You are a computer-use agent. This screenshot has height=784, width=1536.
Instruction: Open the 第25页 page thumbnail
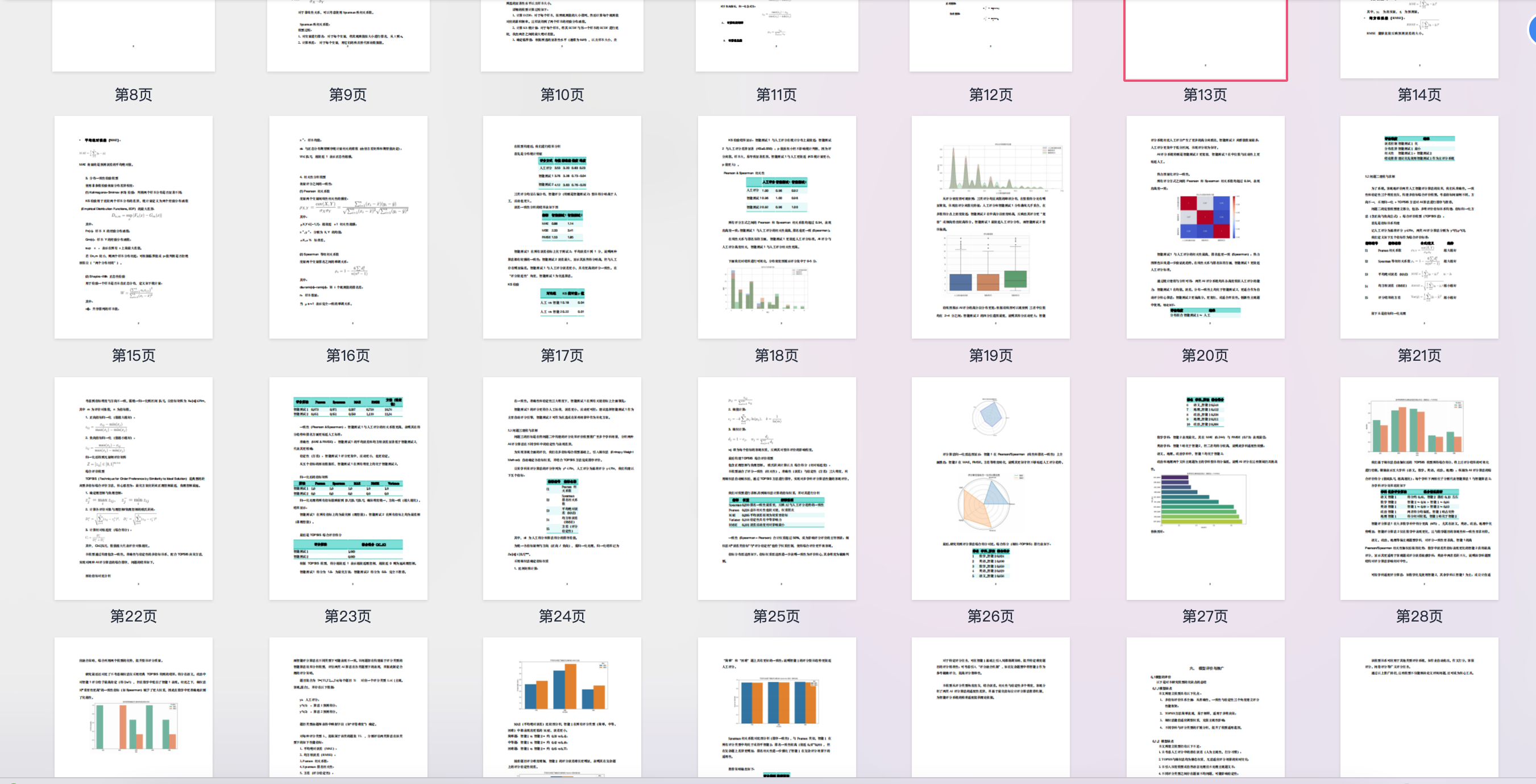[x=777, y=488]
